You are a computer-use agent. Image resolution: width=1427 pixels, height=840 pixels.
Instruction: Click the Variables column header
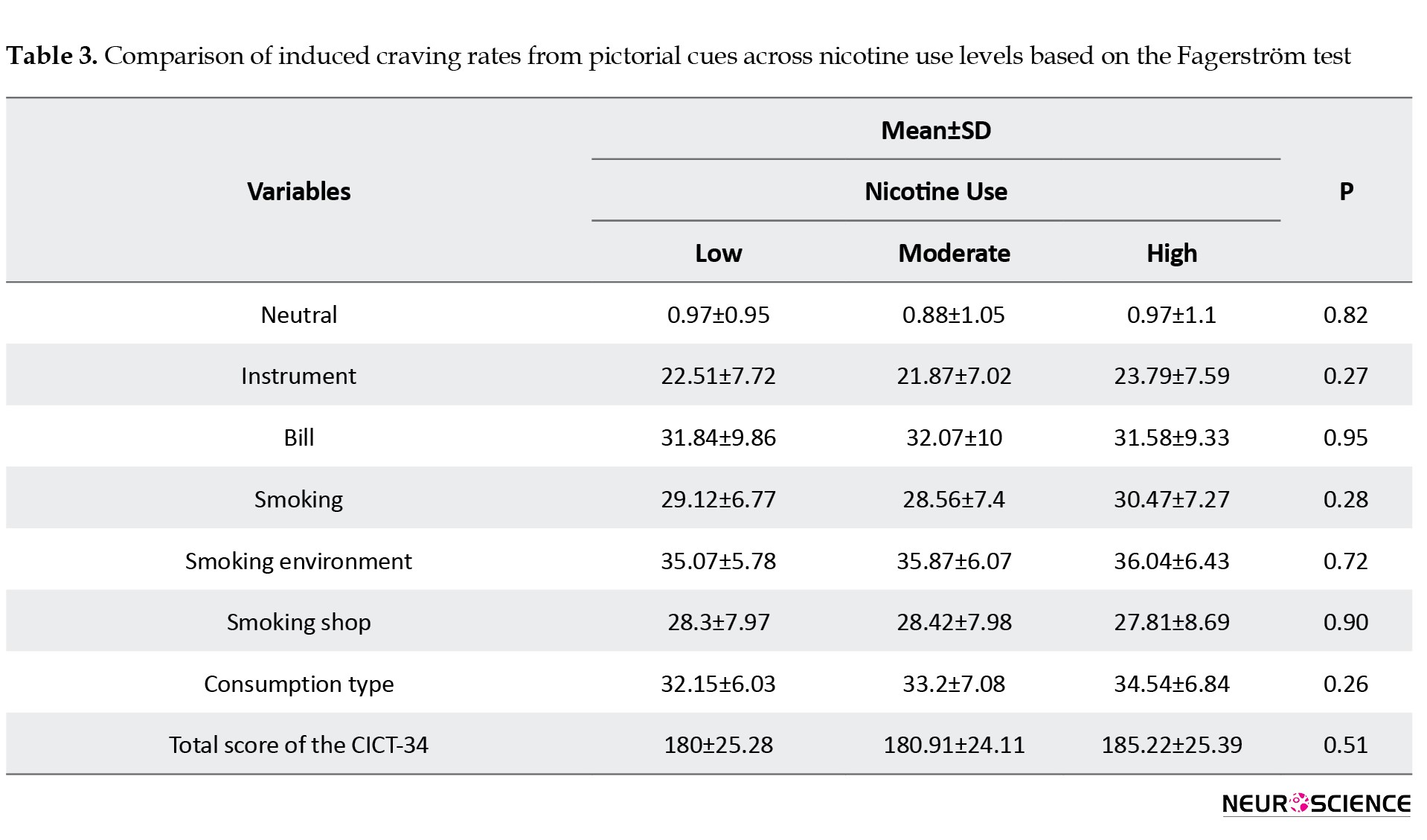click(299, 192)
